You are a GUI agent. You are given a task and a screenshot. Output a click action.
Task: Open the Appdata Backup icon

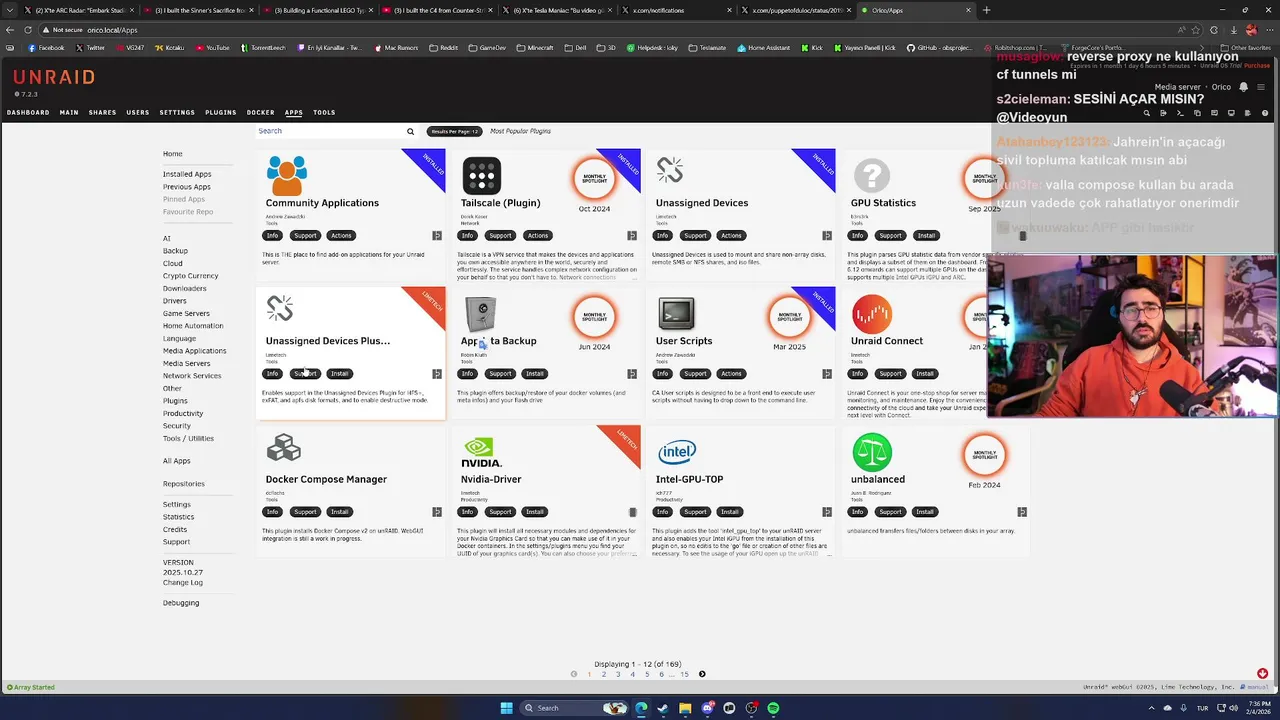pyautogui.click(x=481, y=314)
